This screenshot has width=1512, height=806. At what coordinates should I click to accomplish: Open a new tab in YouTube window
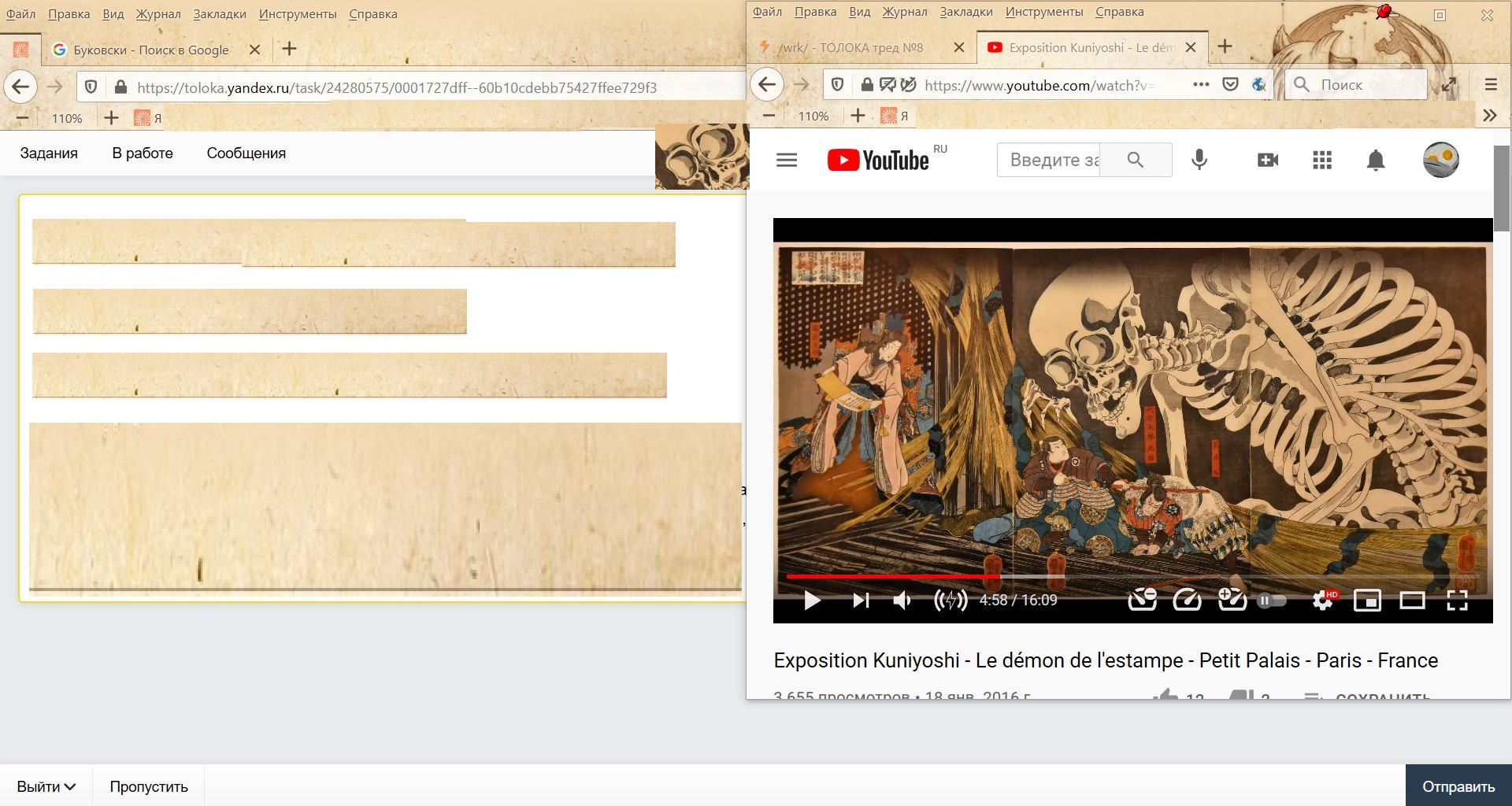(x=1225, y=46)
